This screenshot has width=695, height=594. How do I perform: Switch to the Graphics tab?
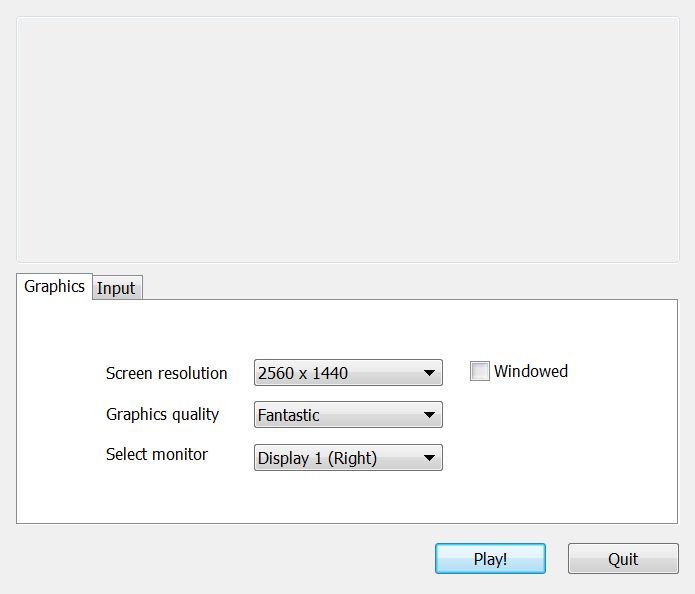click(54, 286)
